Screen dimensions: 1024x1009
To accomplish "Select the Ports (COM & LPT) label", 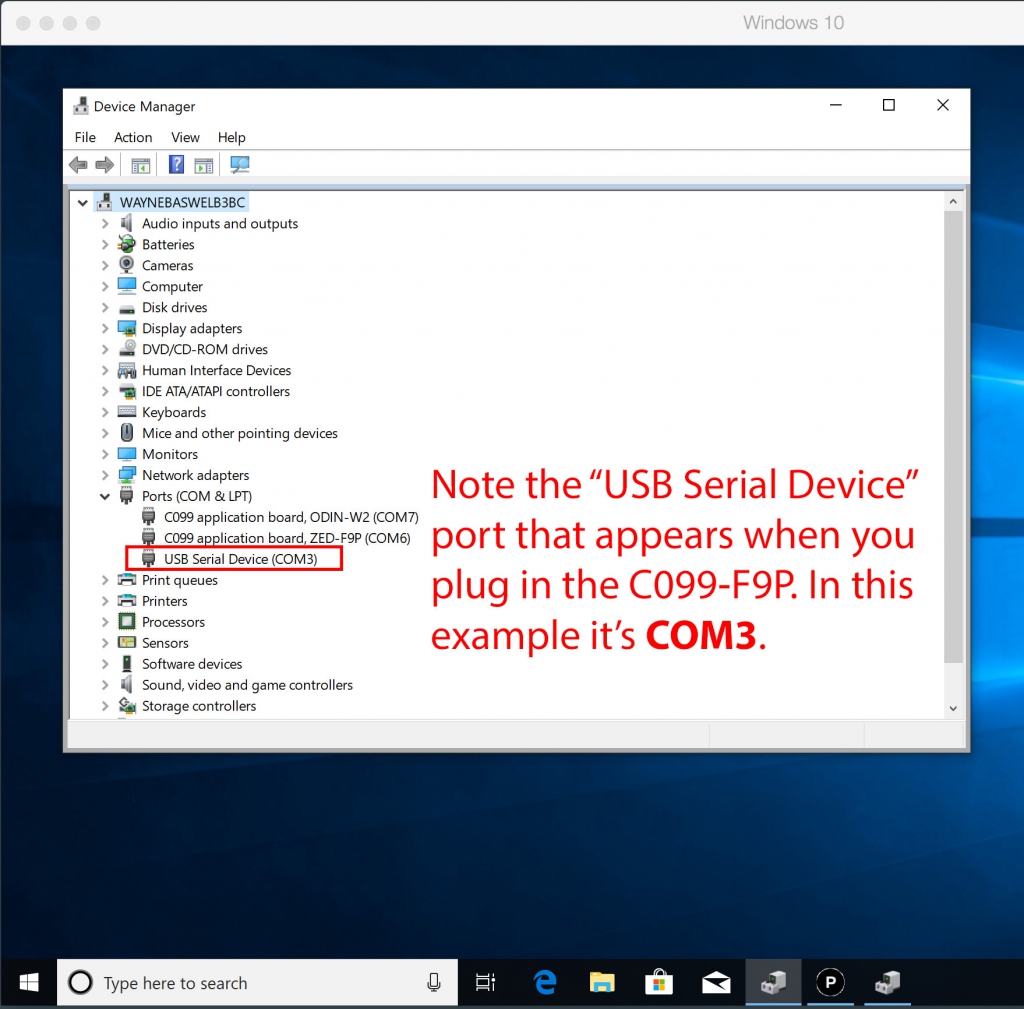I will pyautogui.click(x=197, y=496).
